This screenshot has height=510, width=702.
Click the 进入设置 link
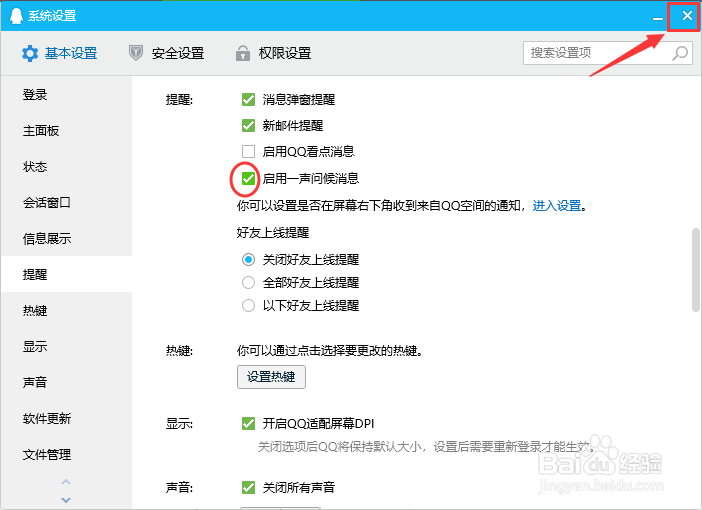coord(556,206)
